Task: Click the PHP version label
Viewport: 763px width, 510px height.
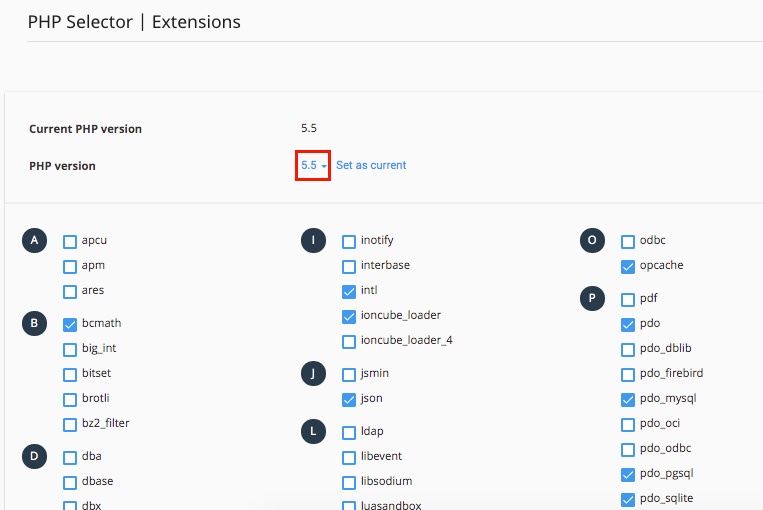Action: click(62, 166)
